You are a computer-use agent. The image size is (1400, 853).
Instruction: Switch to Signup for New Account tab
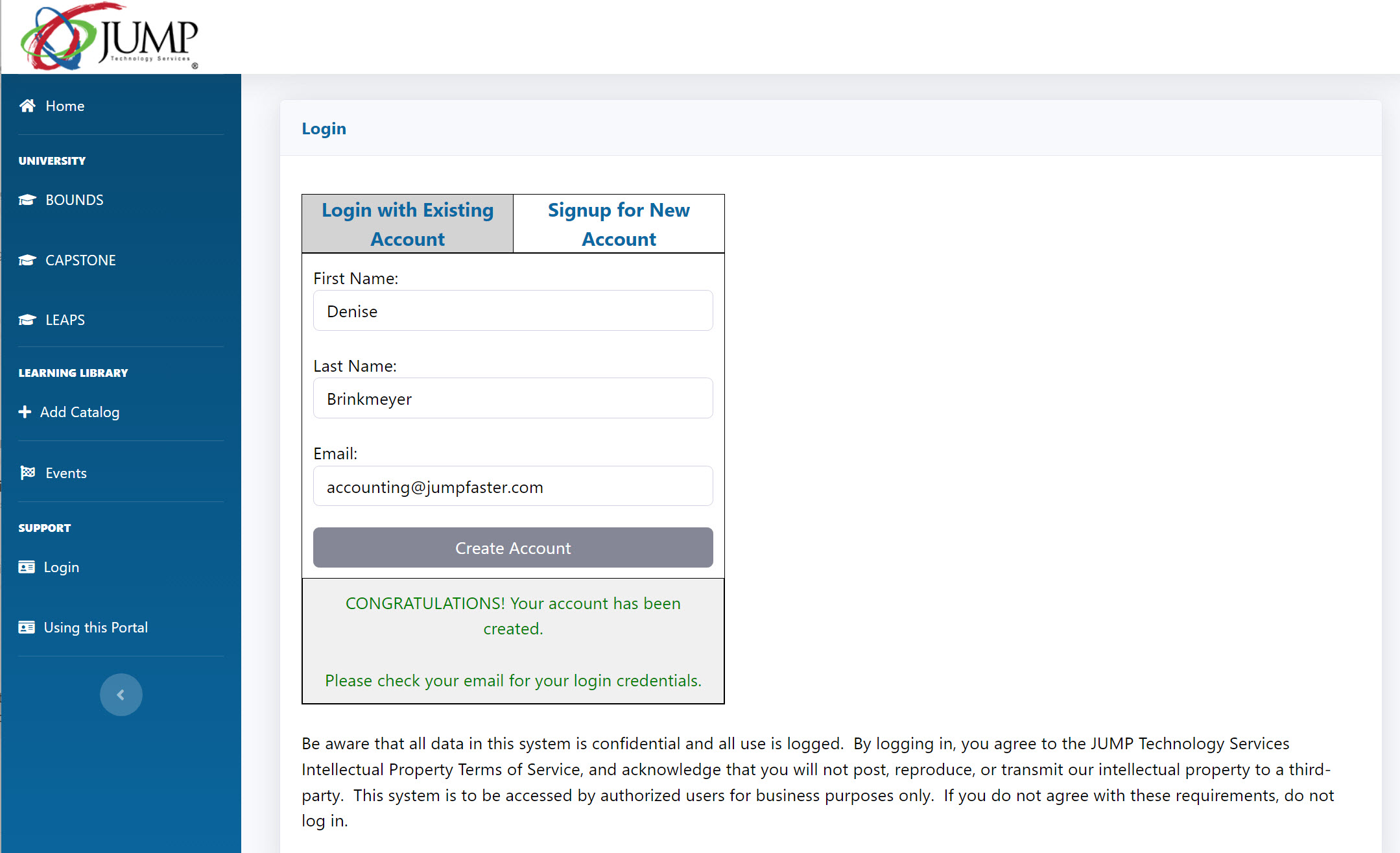[x=619, y=223]
